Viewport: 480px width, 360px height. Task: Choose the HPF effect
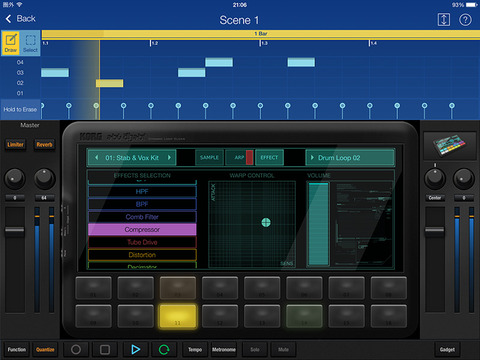click(x=142, y=192)
